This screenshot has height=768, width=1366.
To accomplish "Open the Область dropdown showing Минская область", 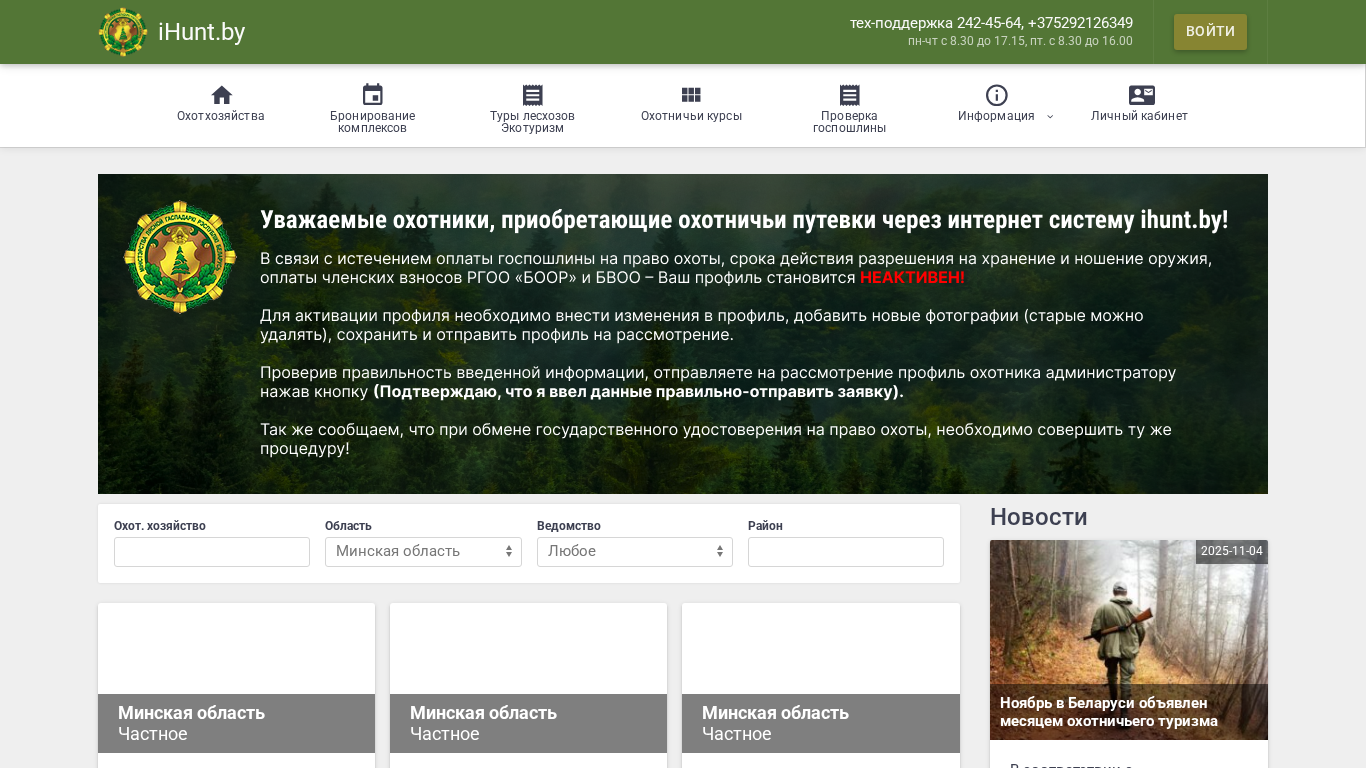I will point(423,552).
